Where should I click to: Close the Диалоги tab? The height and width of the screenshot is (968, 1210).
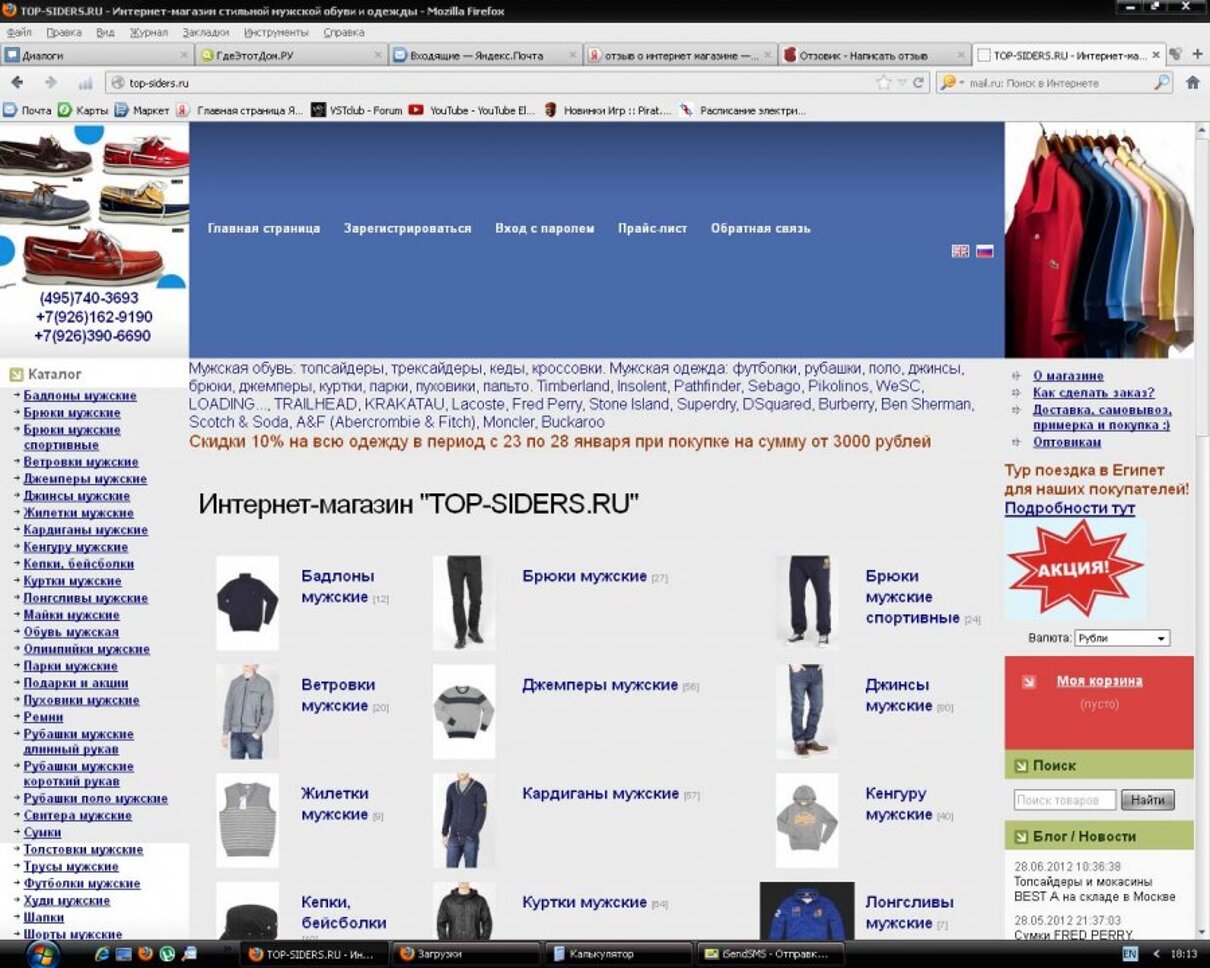(x=184, y=56)
